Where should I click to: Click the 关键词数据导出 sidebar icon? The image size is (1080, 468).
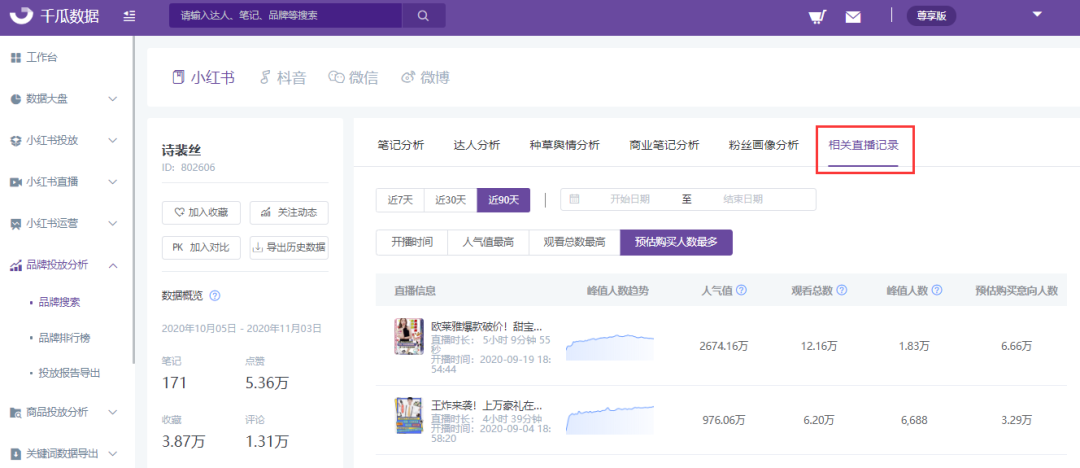[16, 454]
